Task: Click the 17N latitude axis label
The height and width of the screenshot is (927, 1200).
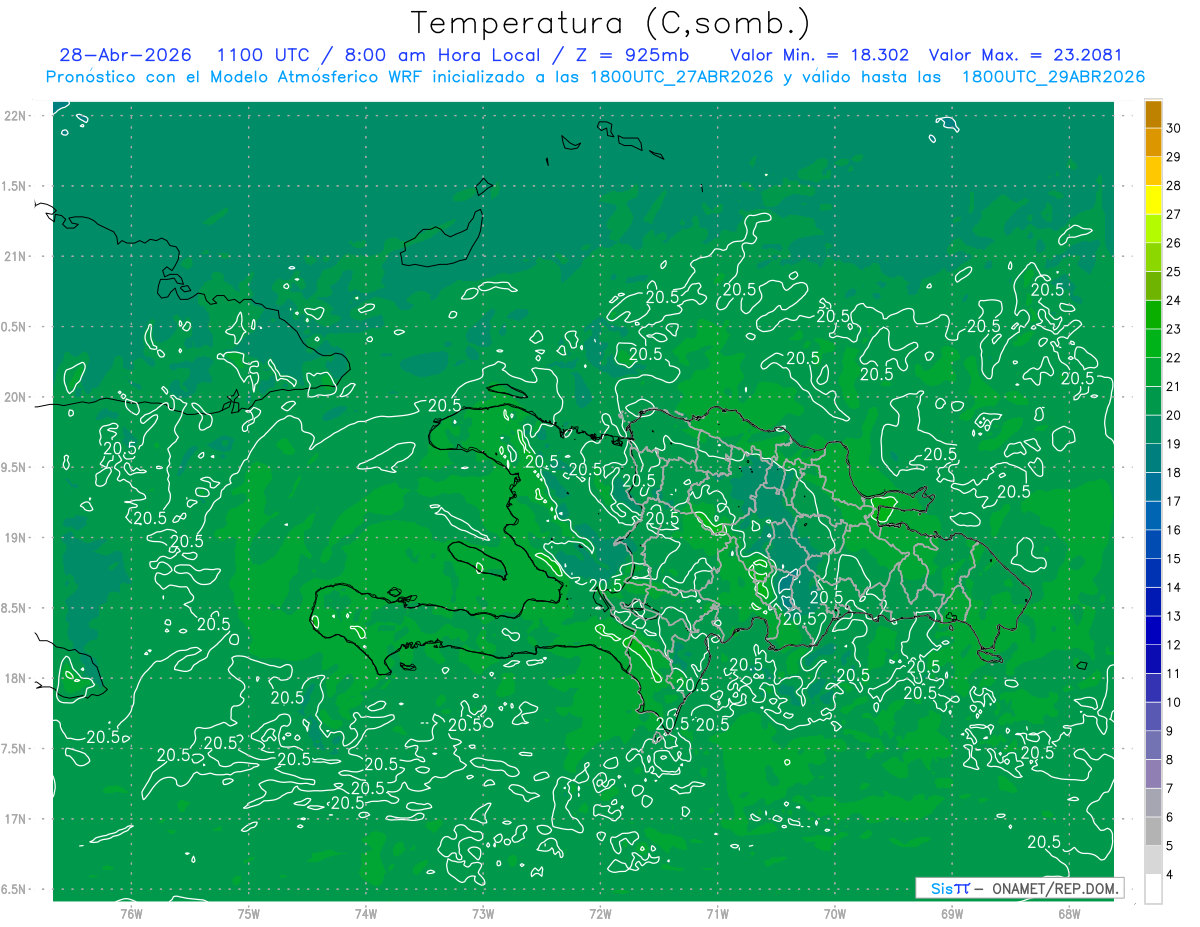Action: tap(17, 819)
